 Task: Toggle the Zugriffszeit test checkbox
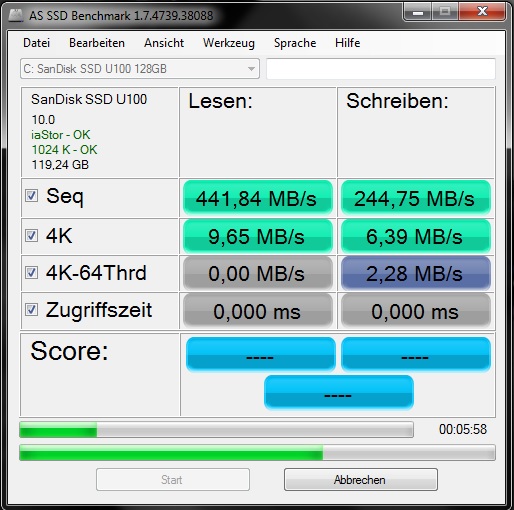(x=32, y=310)
